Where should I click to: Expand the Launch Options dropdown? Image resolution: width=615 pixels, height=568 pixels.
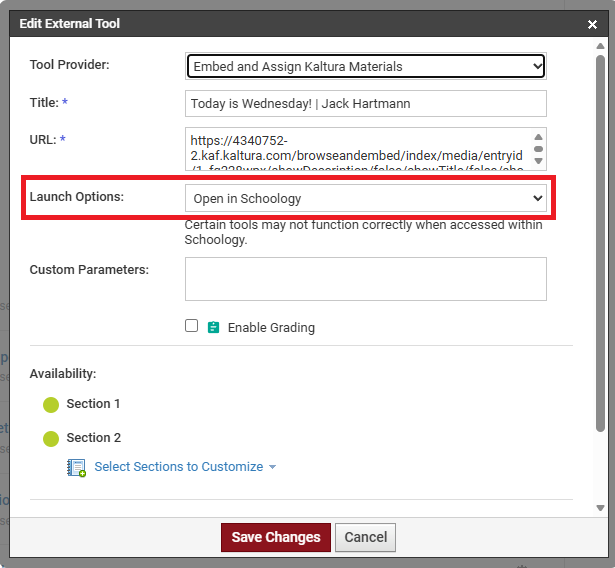[366, 198]
